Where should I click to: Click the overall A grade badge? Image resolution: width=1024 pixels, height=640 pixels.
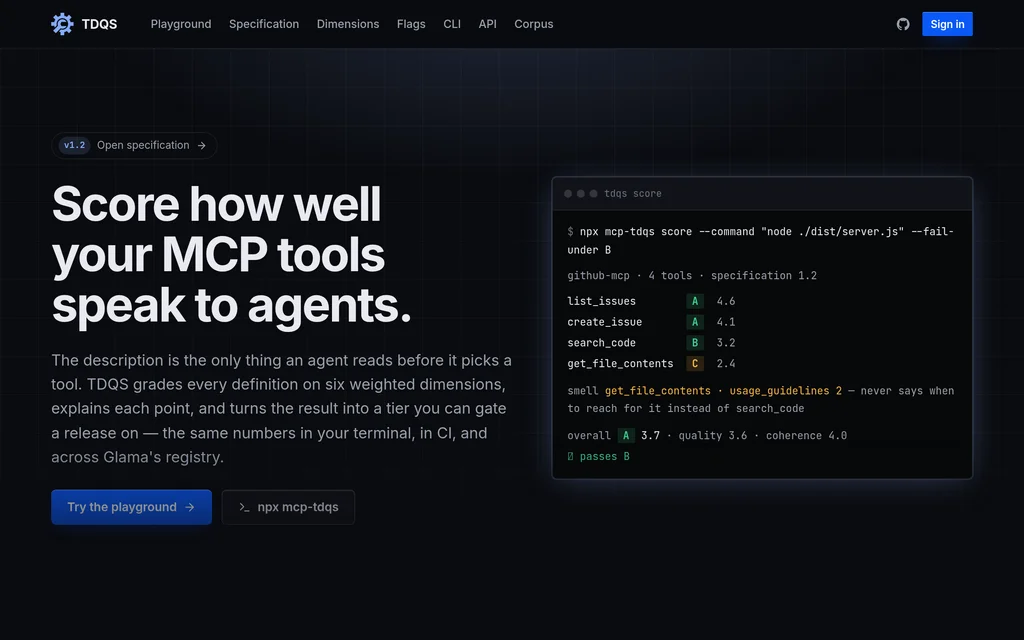point(626,436)
